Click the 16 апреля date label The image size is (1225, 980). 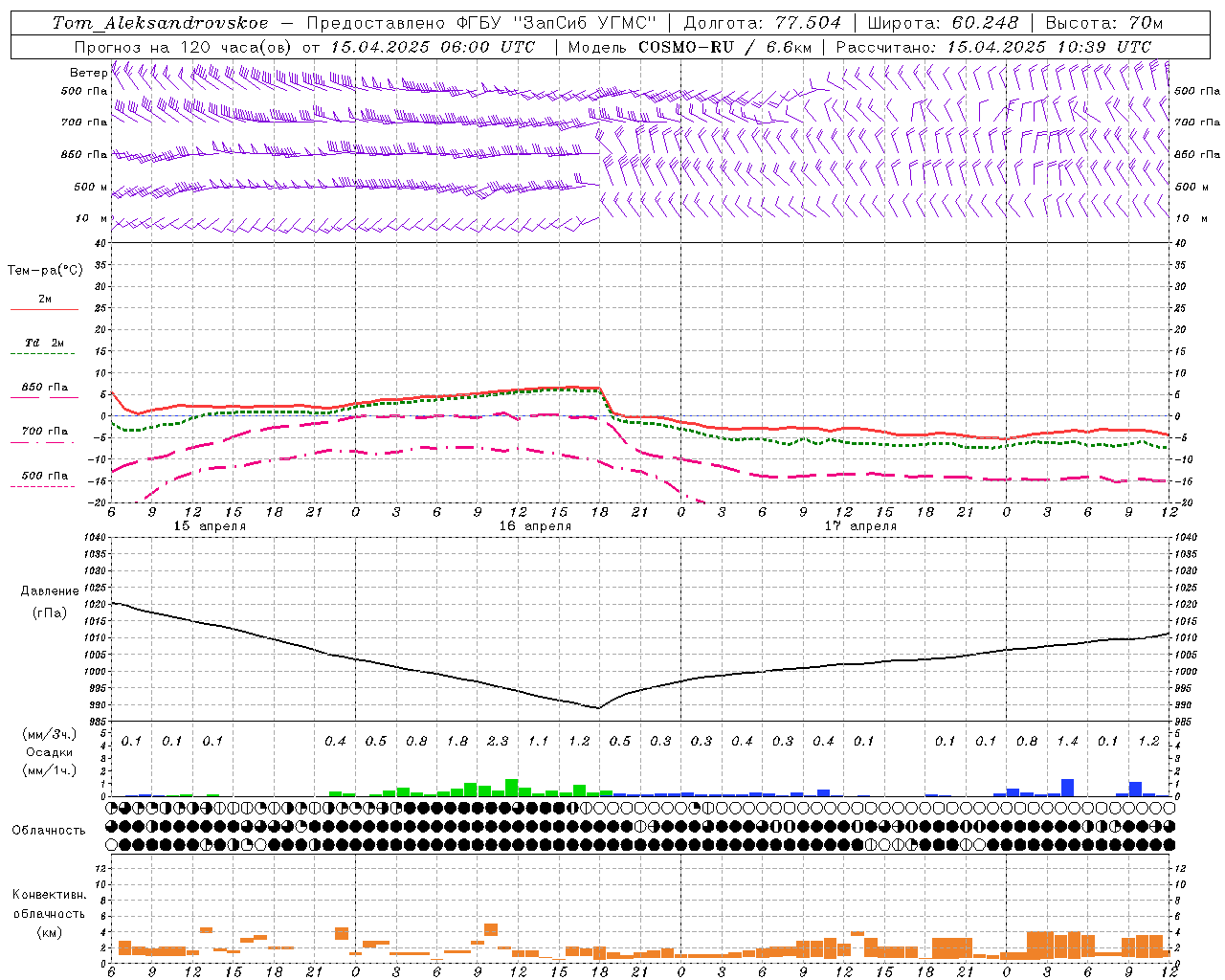pos(535,526)
